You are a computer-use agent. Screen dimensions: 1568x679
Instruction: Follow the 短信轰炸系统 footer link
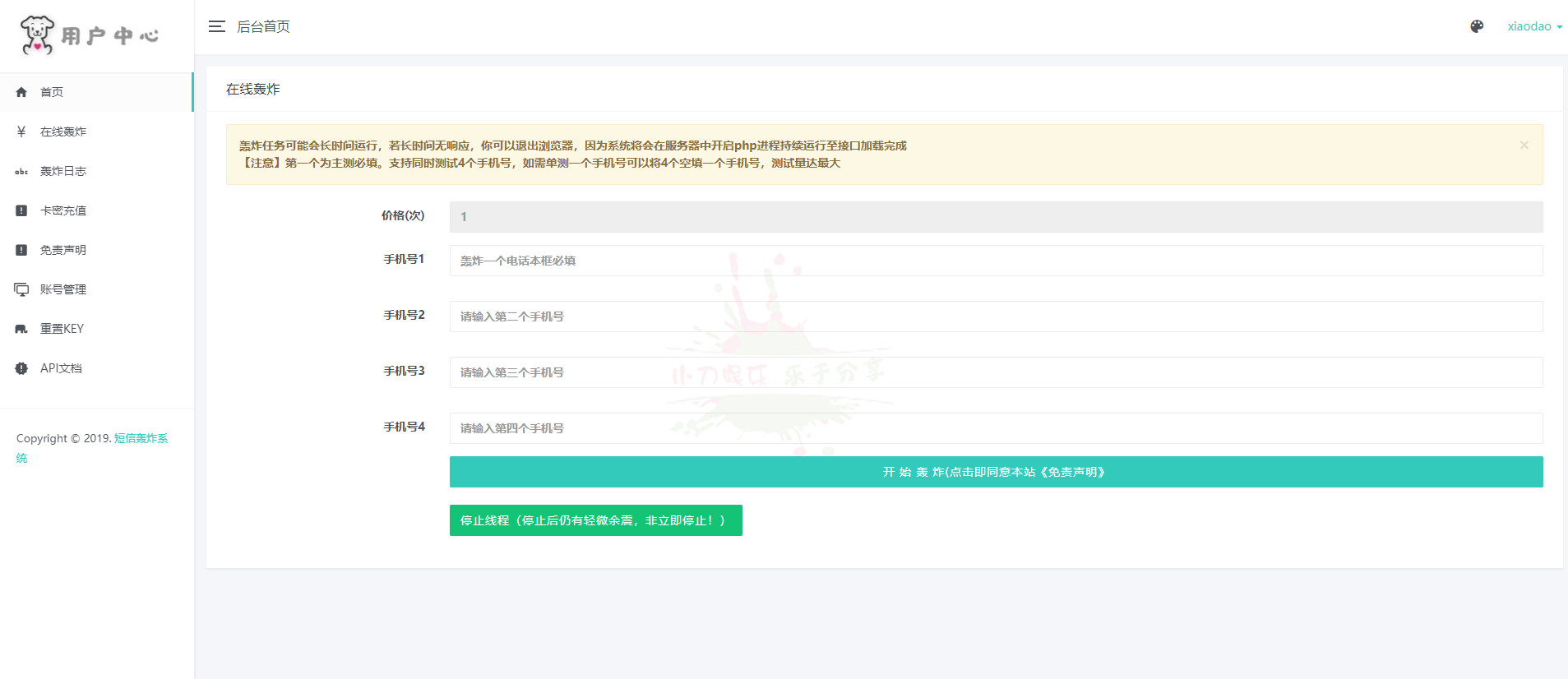pyautogui.click(x=141, y=438)
